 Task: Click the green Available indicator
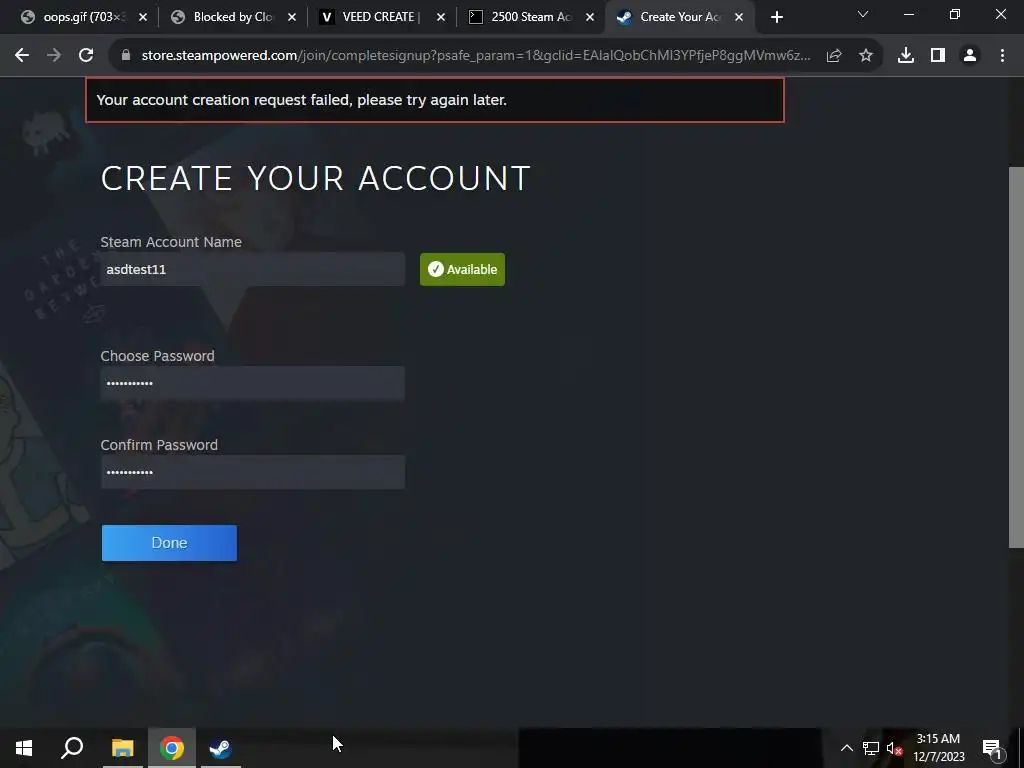click(462, 269)
